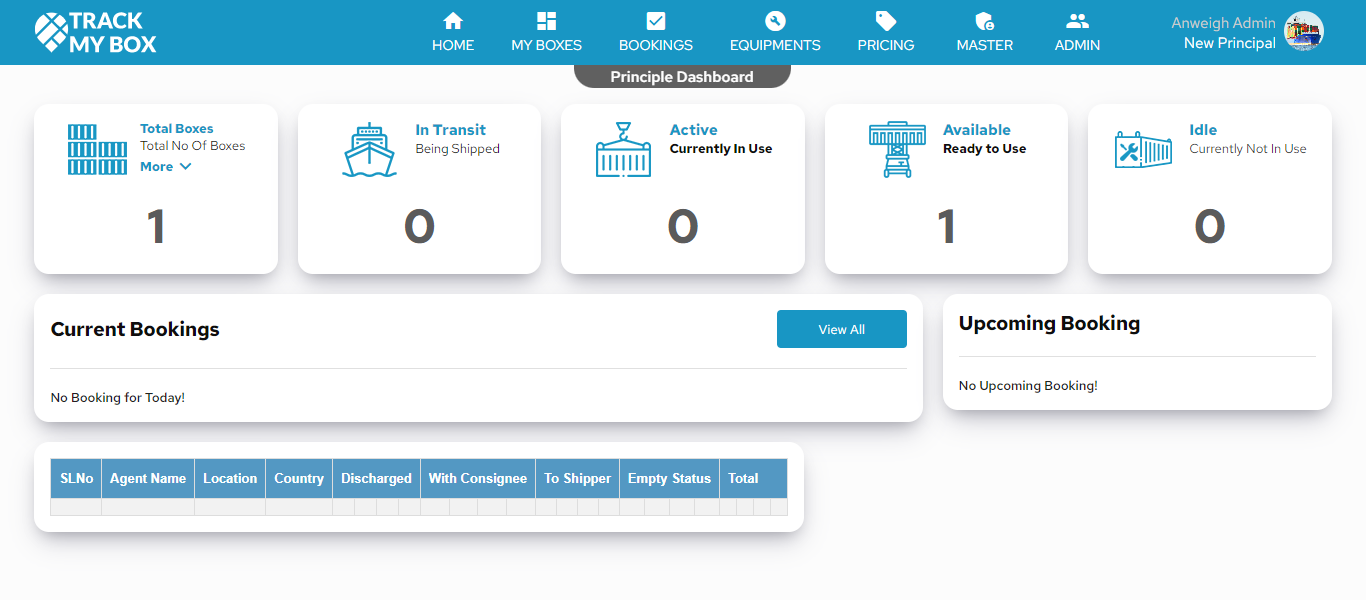The width and height of the screenshot is (1366, 600).
Task: Select the Principle Dashboard tab label
Action: pos(682,77)
